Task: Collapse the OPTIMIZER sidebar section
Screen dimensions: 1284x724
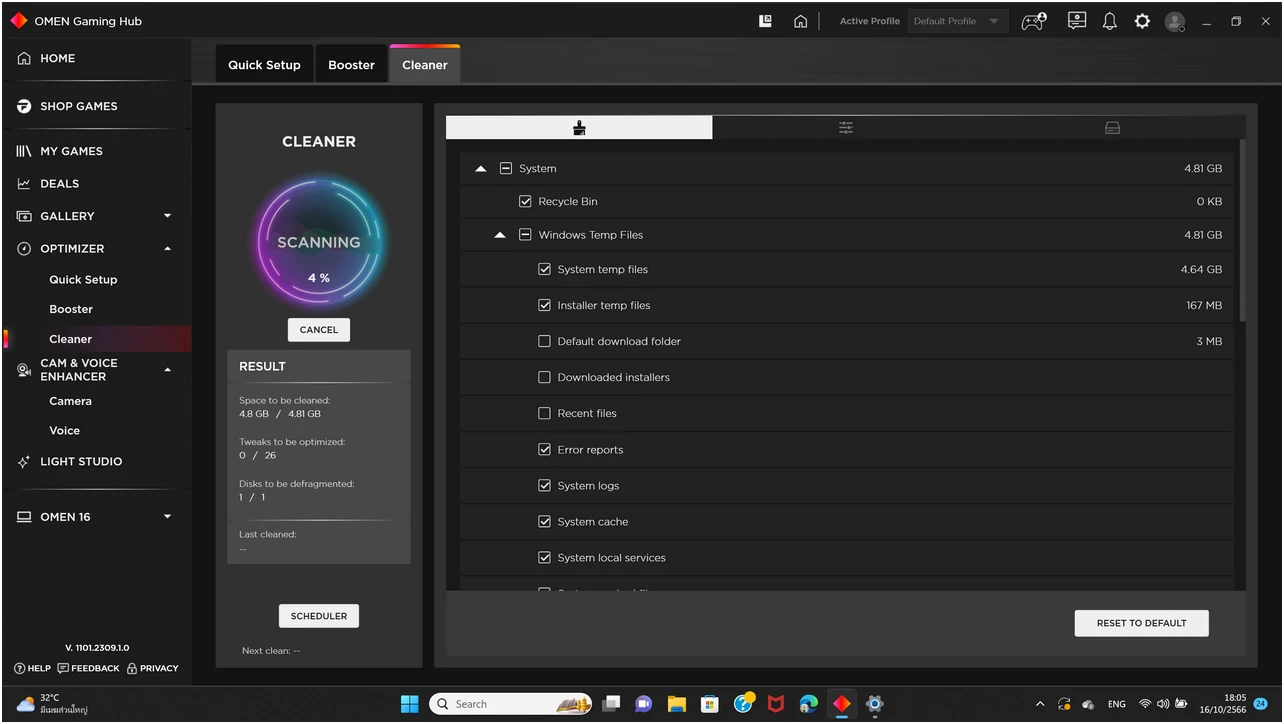Action: (167, 249)
